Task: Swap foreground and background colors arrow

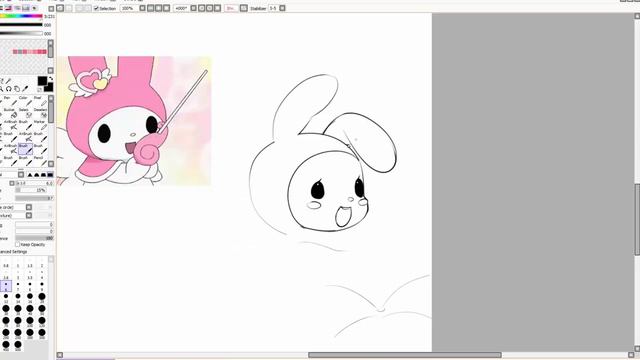Action: point(51,78)
